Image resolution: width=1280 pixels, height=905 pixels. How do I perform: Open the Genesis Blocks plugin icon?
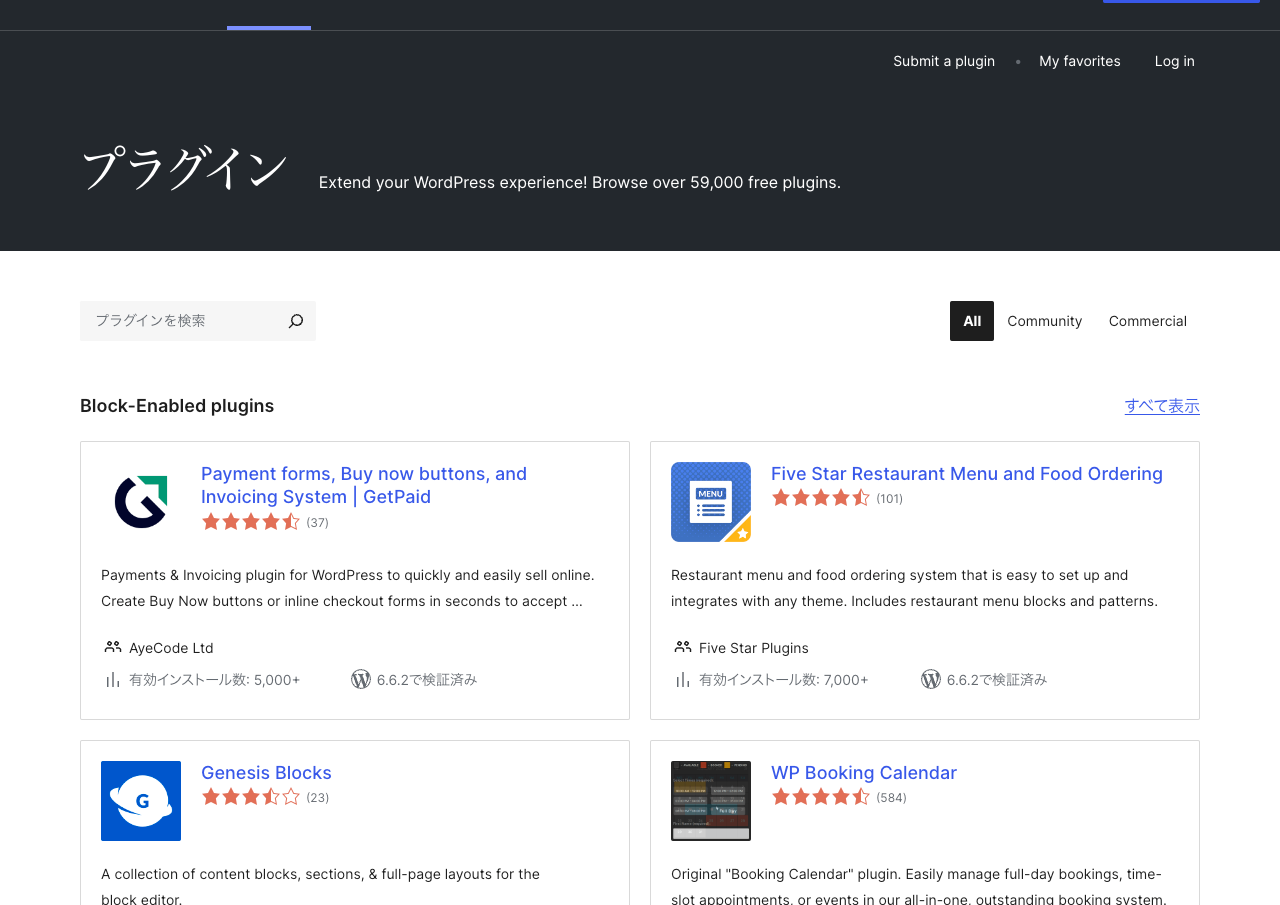(x=141, y=801)
